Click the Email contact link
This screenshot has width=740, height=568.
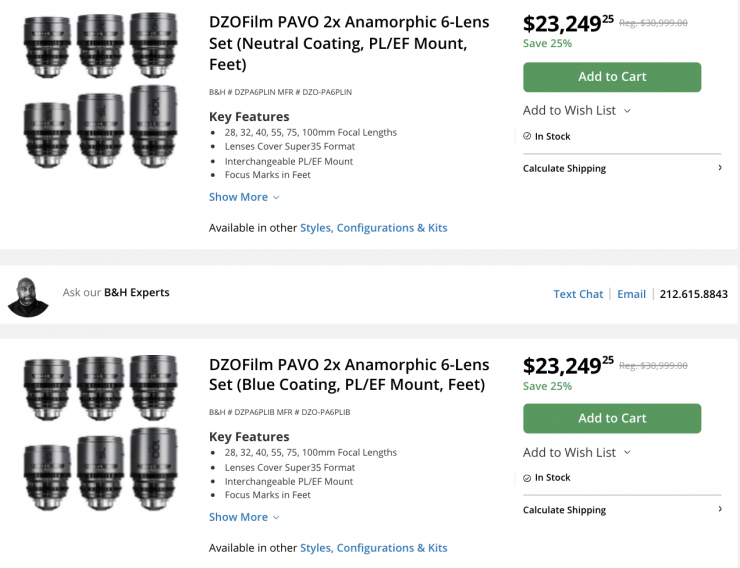click(x=631, y=294)
